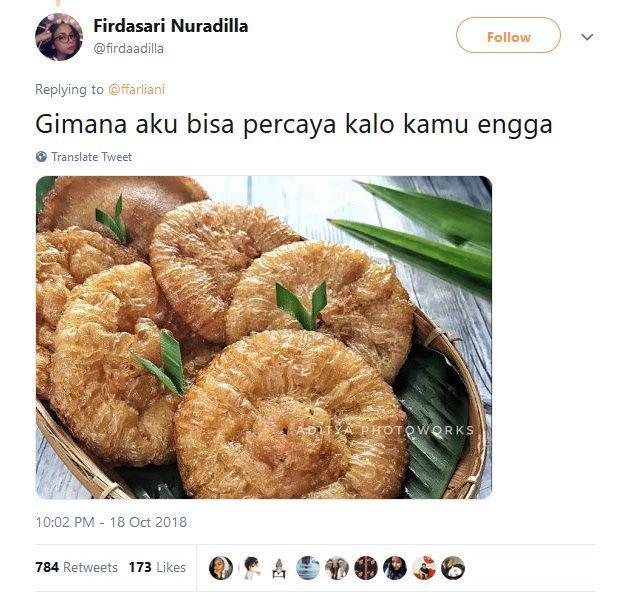Follow Firdasari Nuradilla

pyautogui.click(x=508, y=35)
